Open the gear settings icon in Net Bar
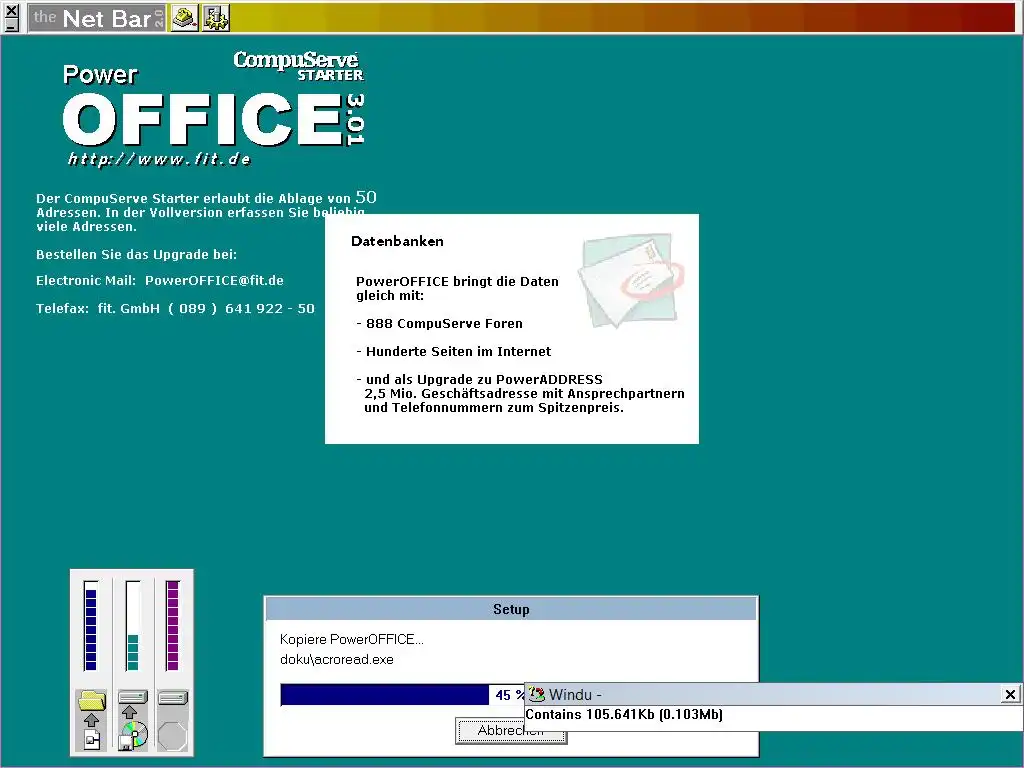This screenshot has height=768, width=1024. coord(216,18)
